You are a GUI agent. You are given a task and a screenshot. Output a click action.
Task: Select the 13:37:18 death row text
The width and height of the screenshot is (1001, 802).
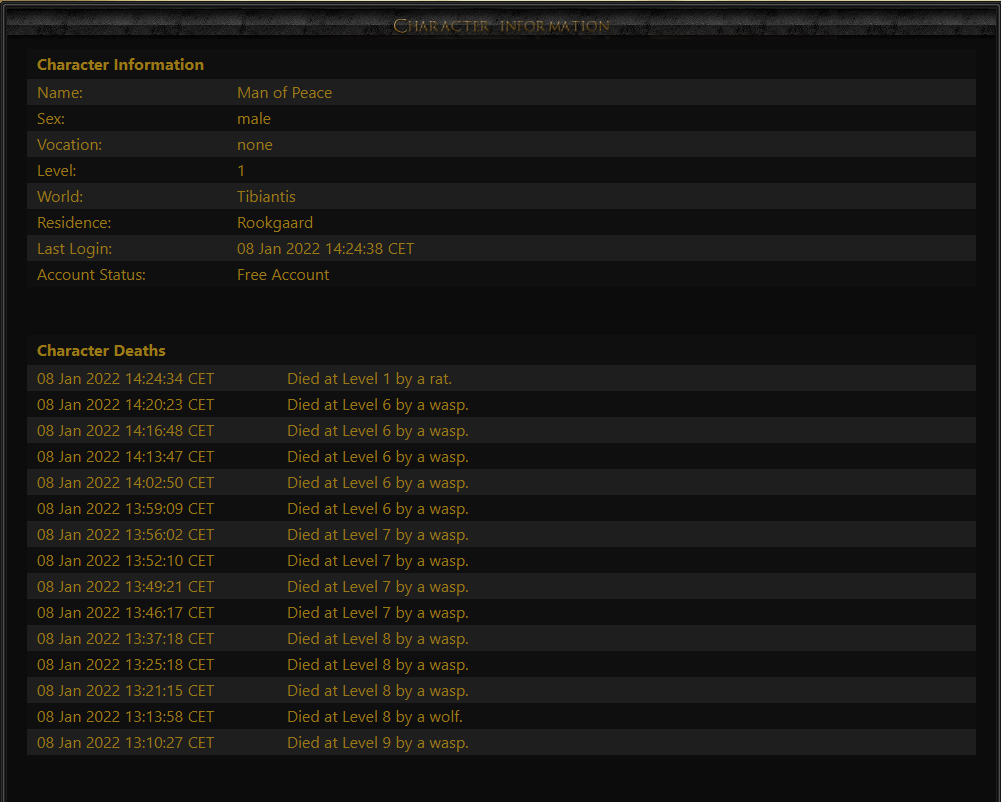point(377,639)
